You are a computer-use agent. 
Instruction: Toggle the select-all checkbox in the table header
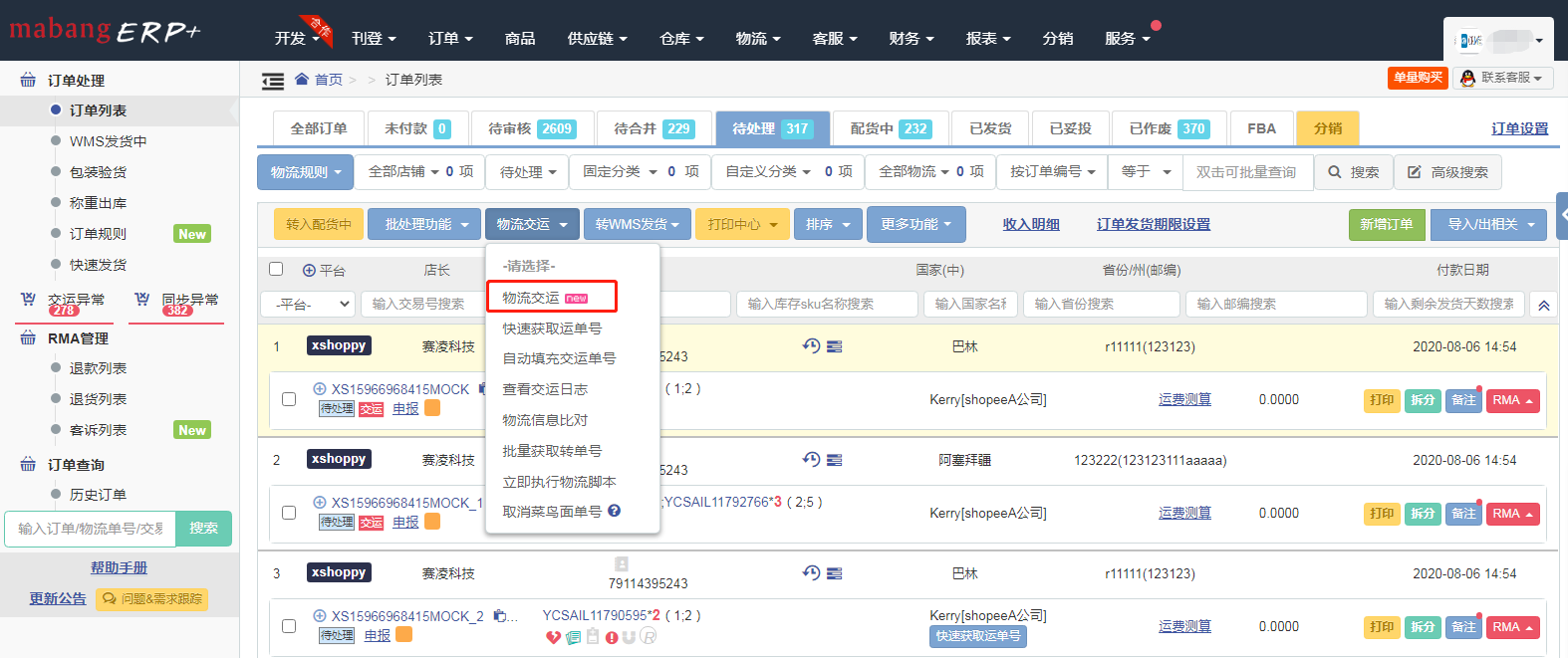(x=276, y=269)
